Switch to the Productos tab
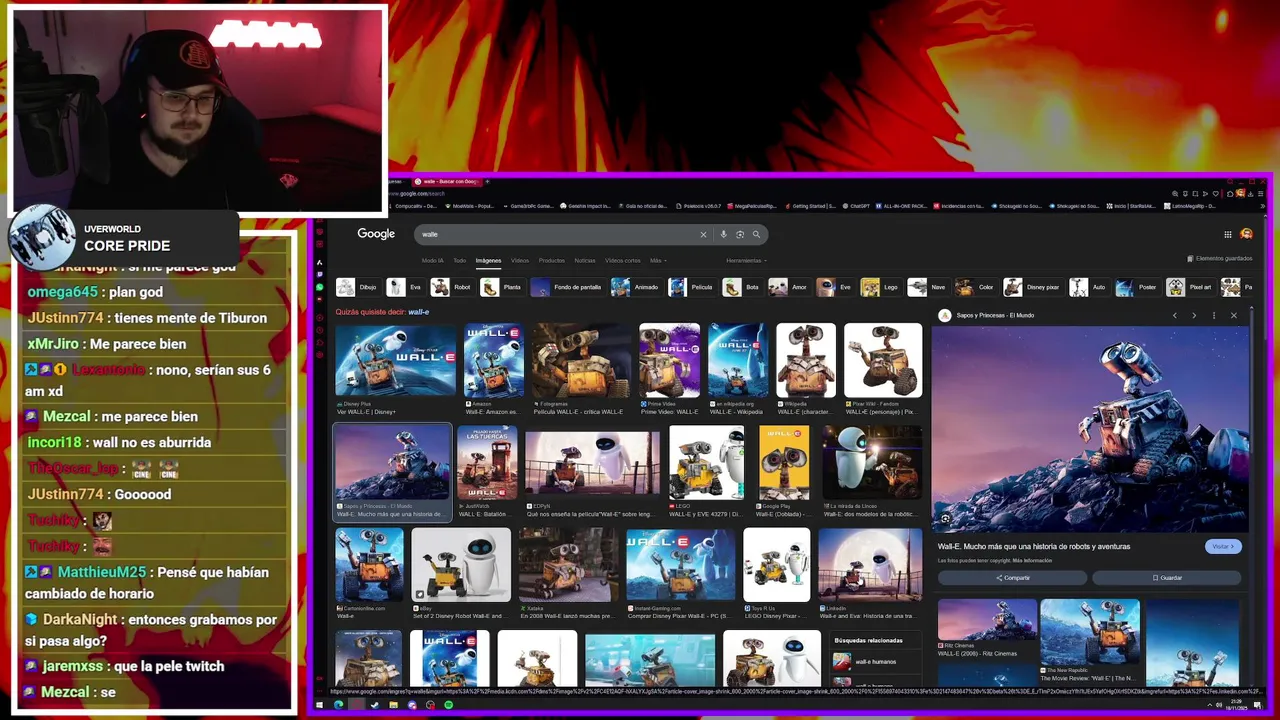Image resolution: width=1280 pixels, height=720 pixels. click(x=552, y=260)
